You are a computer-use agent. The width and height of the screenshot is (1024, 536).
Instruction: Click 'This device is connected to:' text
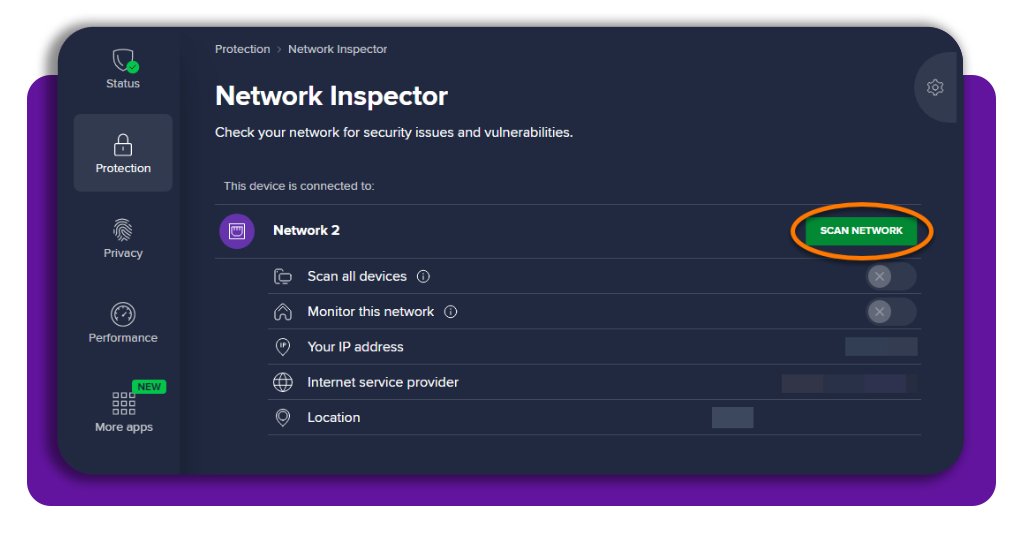tap(299, 186)
